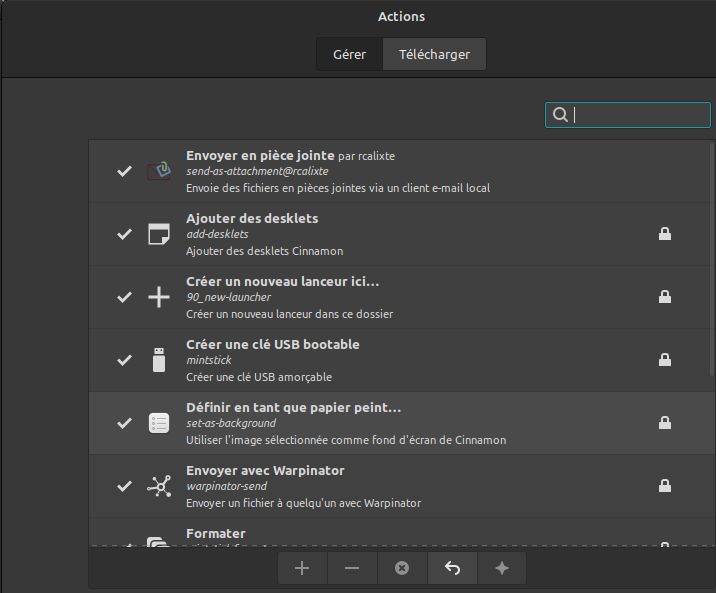Toggle checkmark for Envoyer avec Warpinator
This screenshot has width=716, height=593.
[124, 486]
